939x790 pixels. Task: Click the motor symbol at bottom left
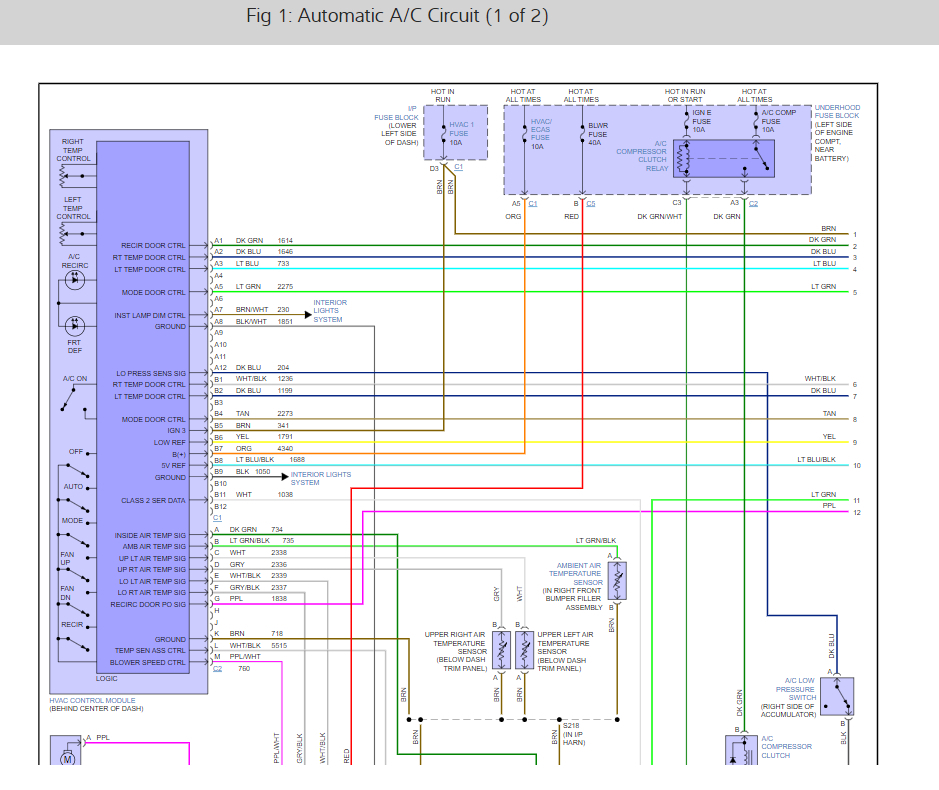click(68, 758)
